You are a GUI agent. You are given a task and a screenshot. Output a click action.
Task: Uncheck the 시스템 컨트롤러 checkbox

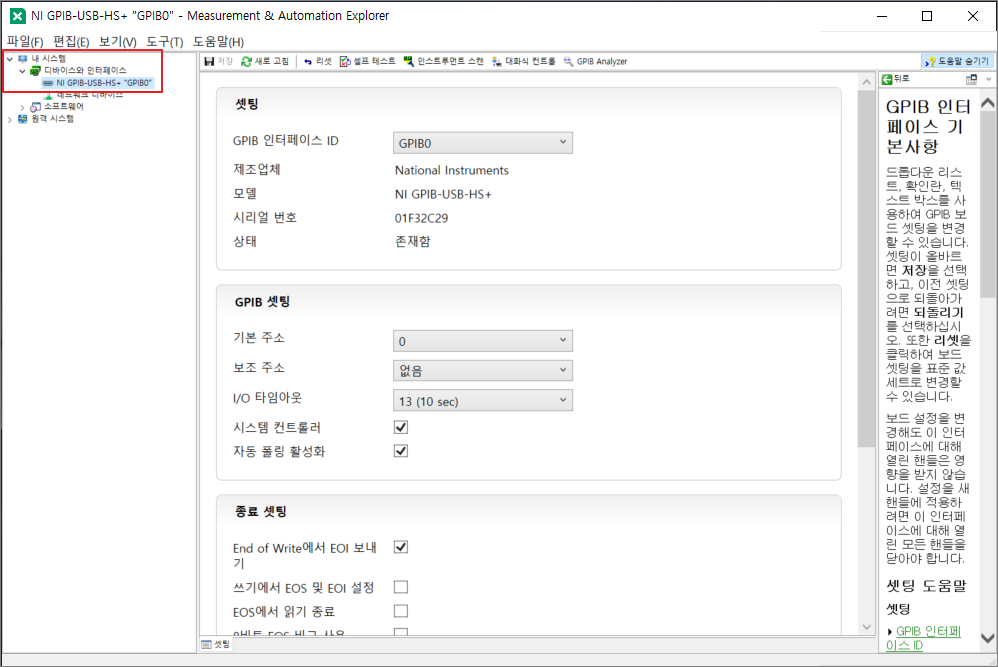point(400,426)
